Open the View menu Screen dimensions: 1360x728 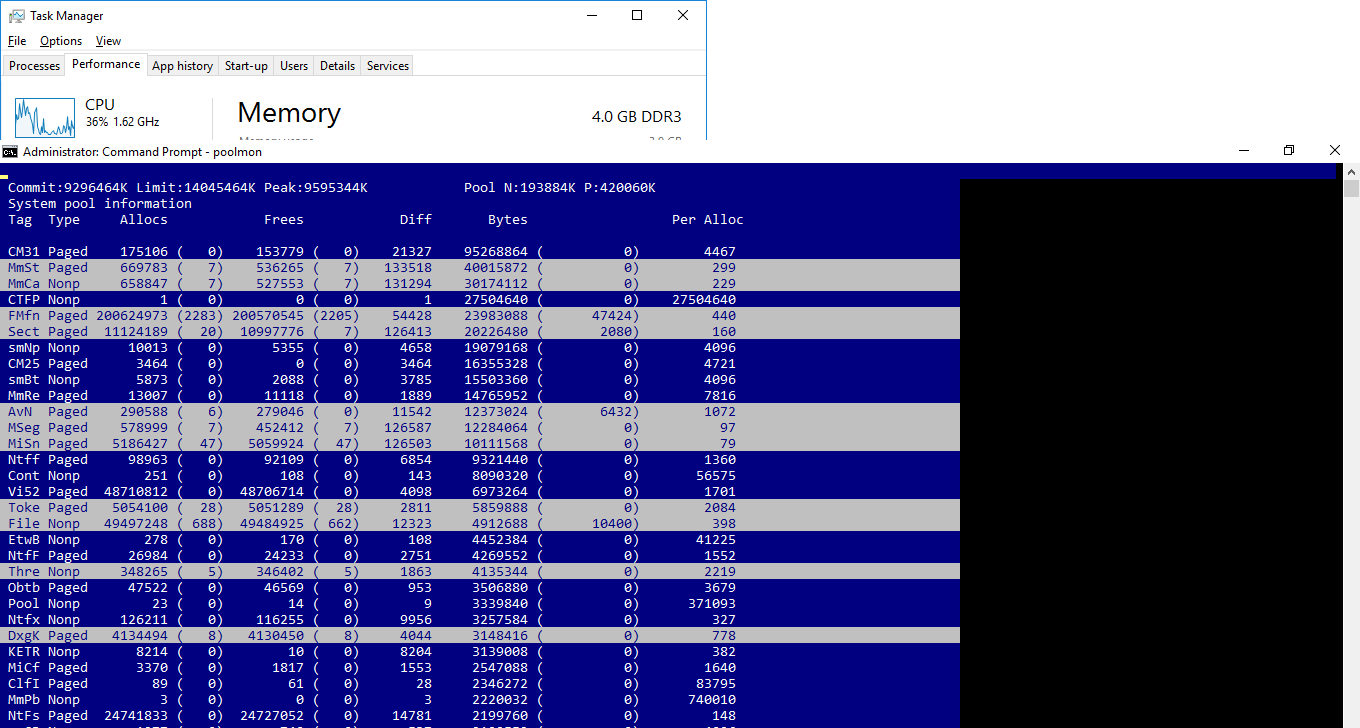(108, 41)
